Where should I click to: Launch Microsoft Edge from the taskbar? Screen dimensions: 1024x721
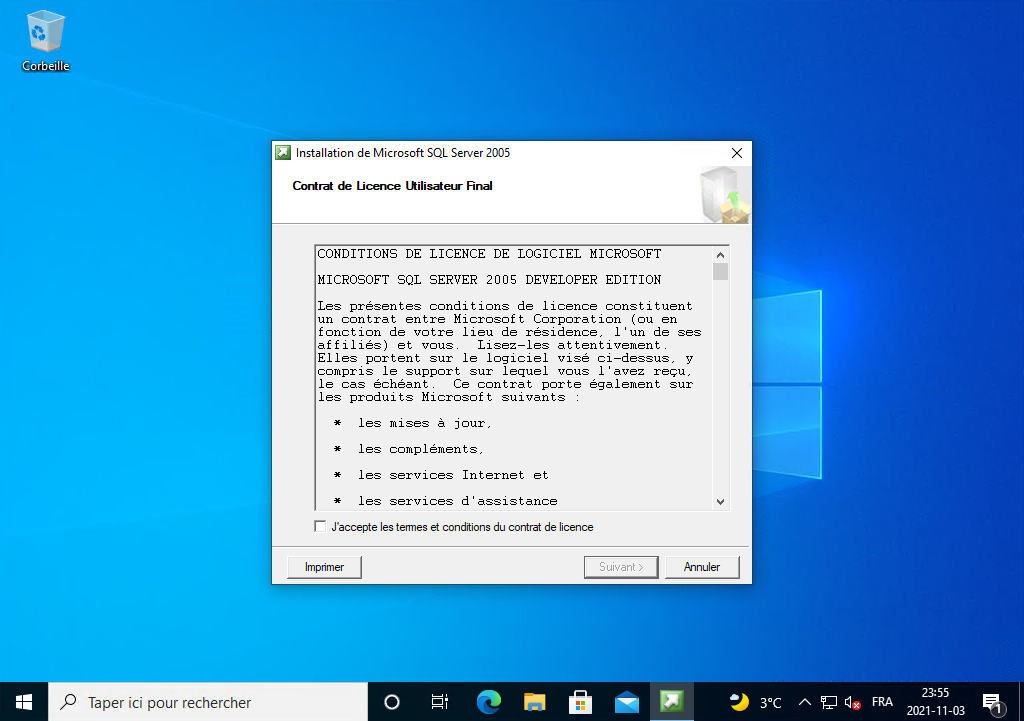pos(488,702)
